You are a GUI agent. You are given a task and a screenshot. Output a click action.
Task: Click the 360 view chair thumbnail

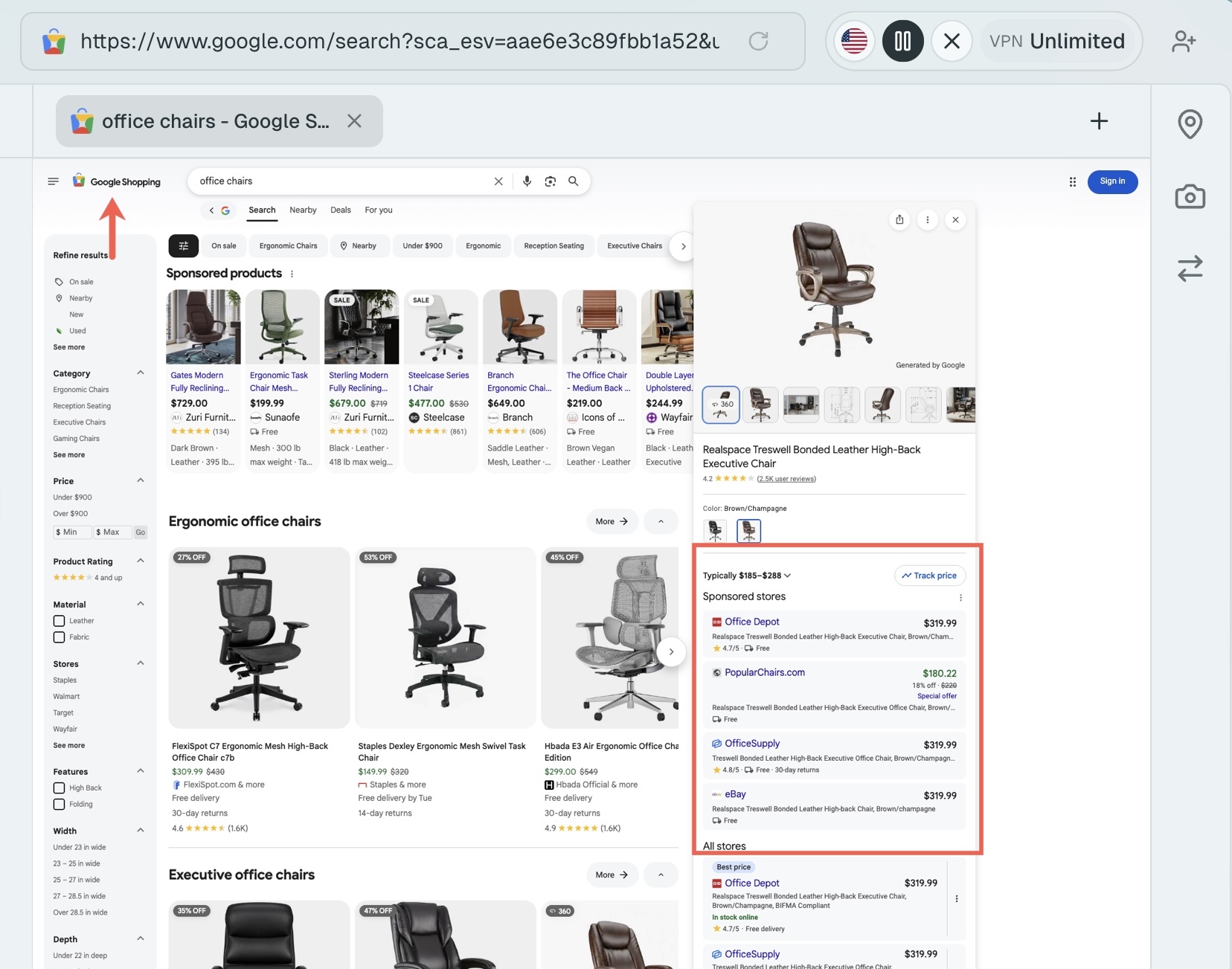click(719, 405)
